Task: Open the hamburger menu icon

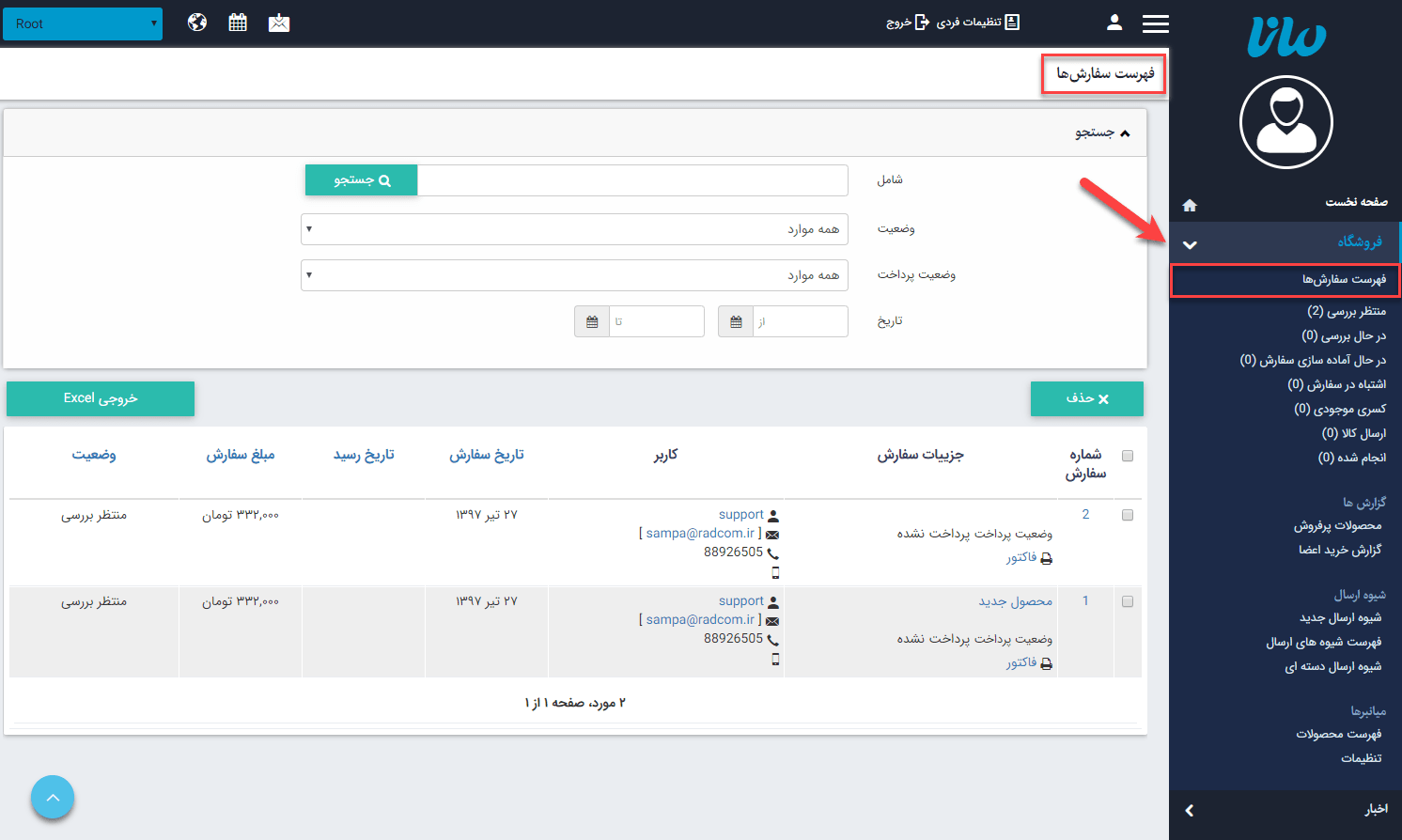Action: pos(1155,23)
